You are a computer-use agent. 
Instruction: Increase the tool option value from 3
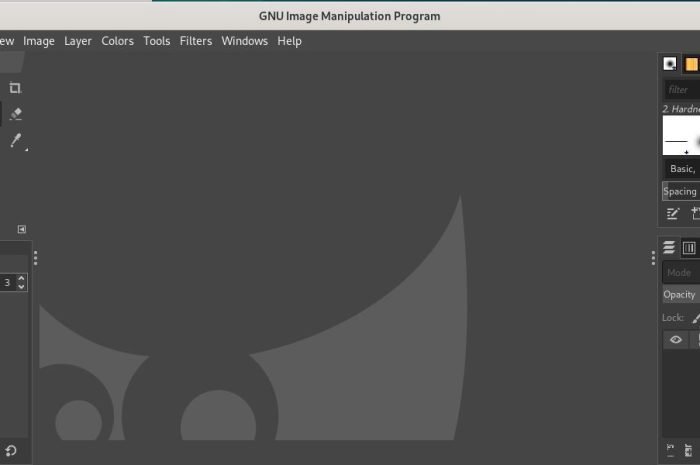pyautogui.click(x=21, y=278)
